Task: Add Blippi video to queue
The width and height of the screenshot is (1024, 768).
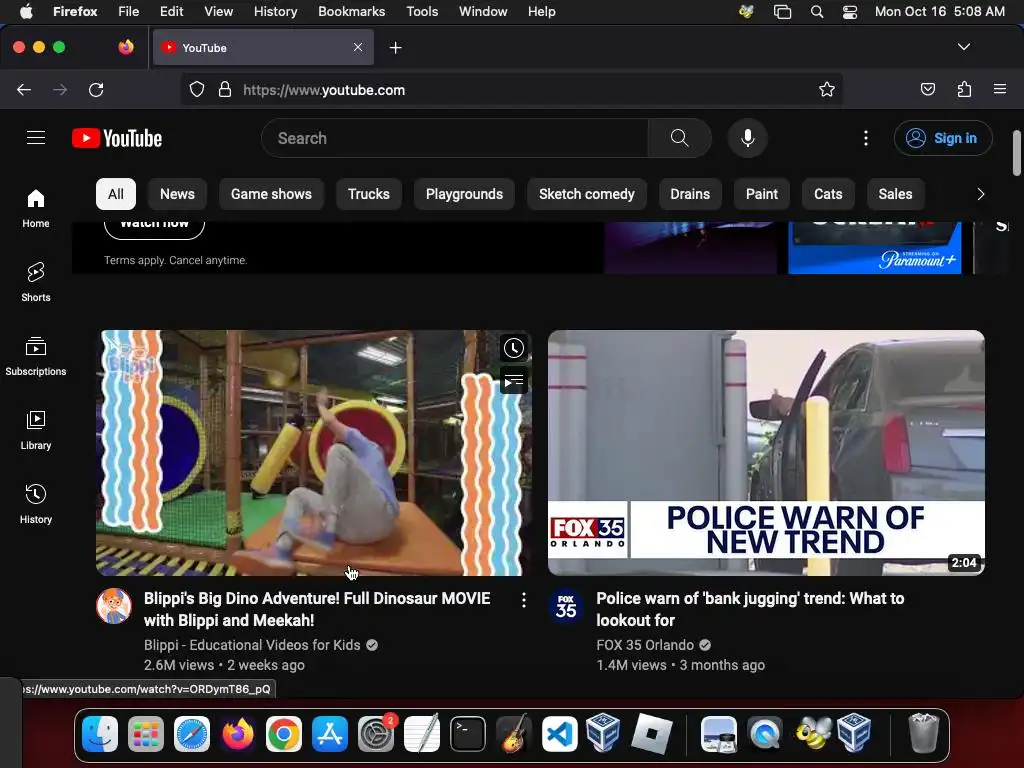Action: click(514, 381)
